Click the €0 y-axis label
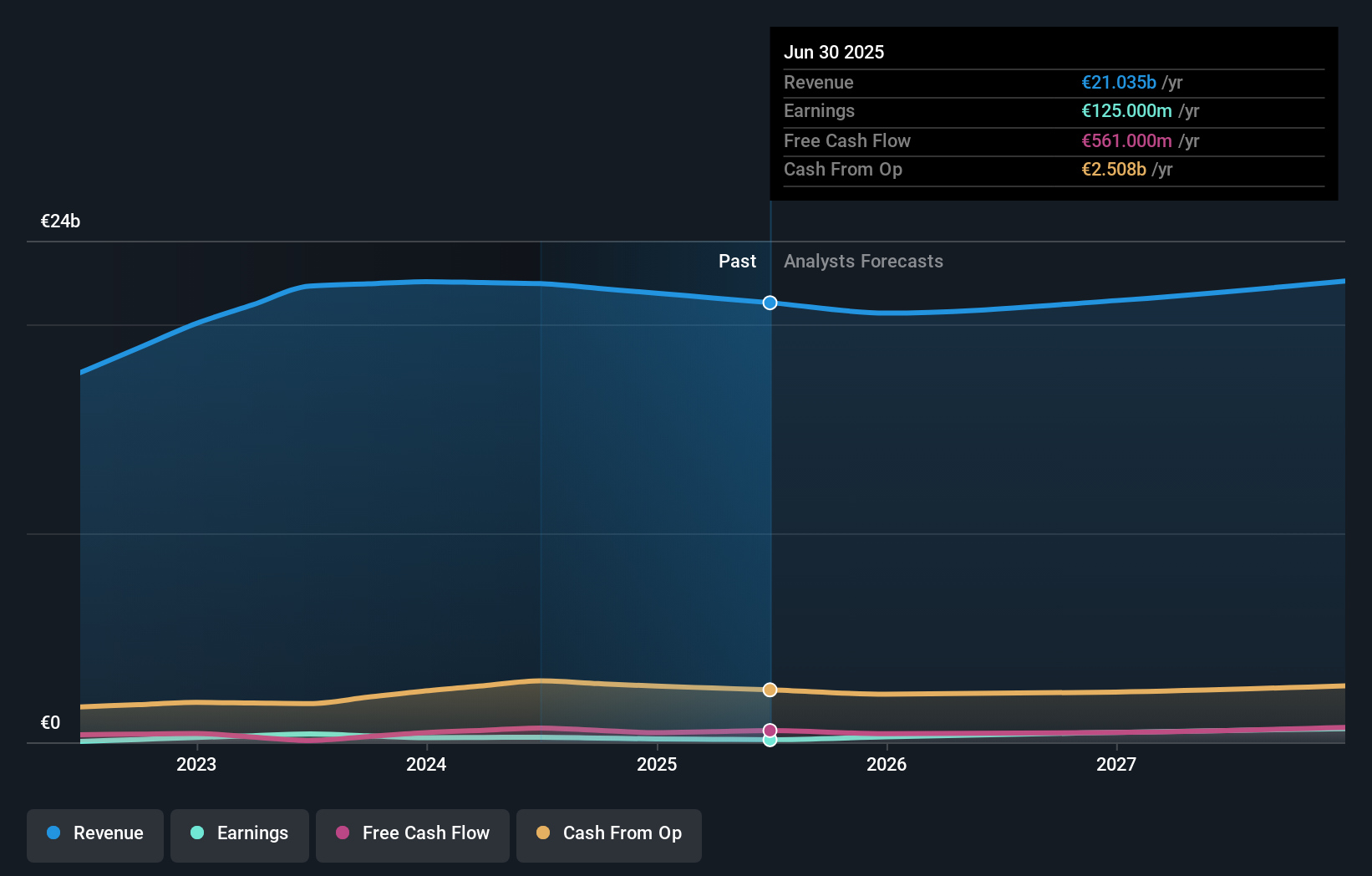Screen dimensions: 1372x876 [x=51, y=723]
